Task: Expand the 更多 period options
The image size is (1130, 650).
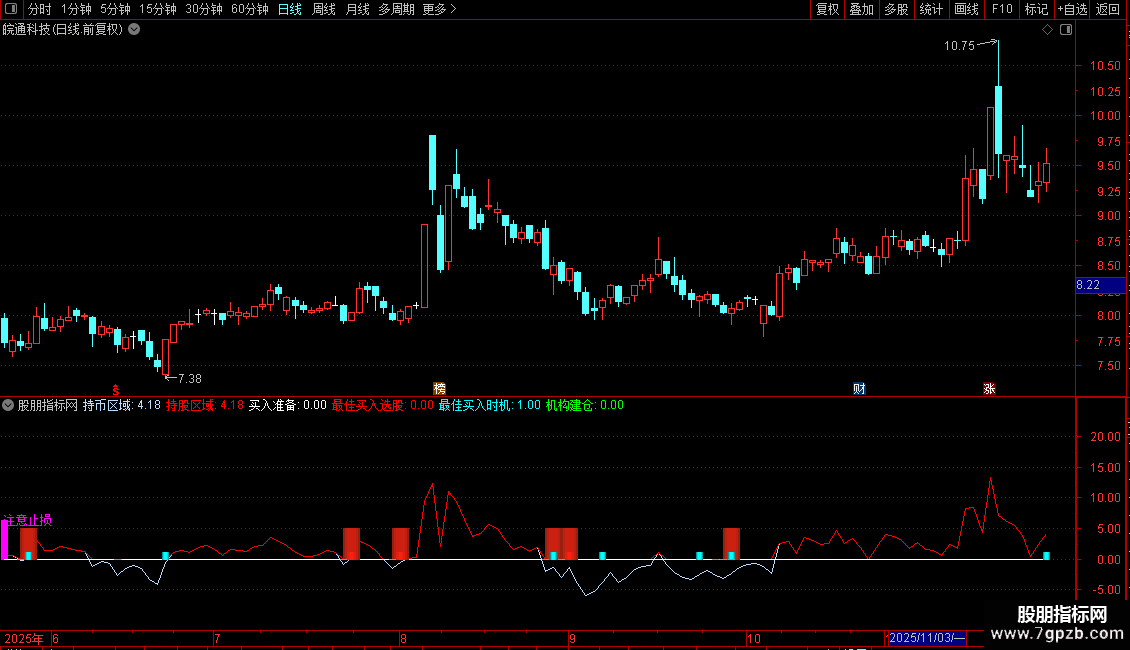Action: (440, 9)
